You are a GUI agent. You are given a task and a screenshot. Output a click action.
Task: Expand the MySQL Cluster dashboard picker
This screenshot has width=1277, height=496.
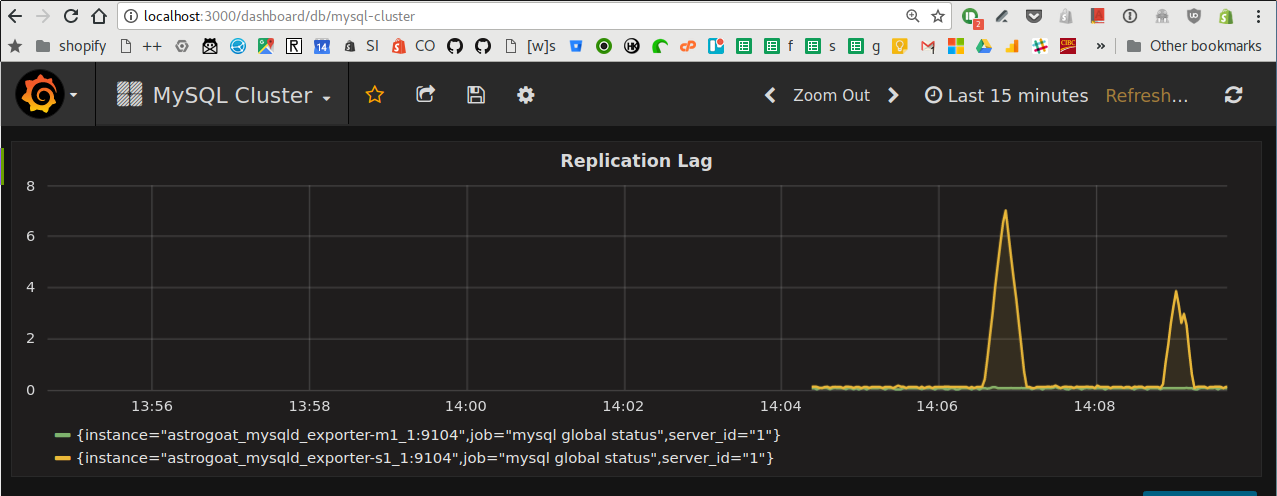click(224, 96)
